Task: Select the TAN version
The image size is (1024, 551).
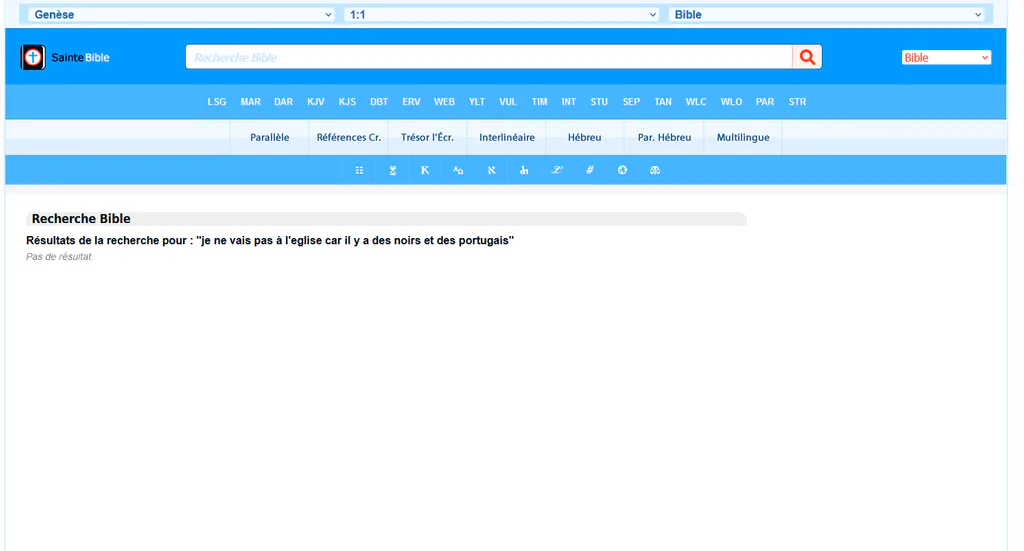Action: [663, 102]
